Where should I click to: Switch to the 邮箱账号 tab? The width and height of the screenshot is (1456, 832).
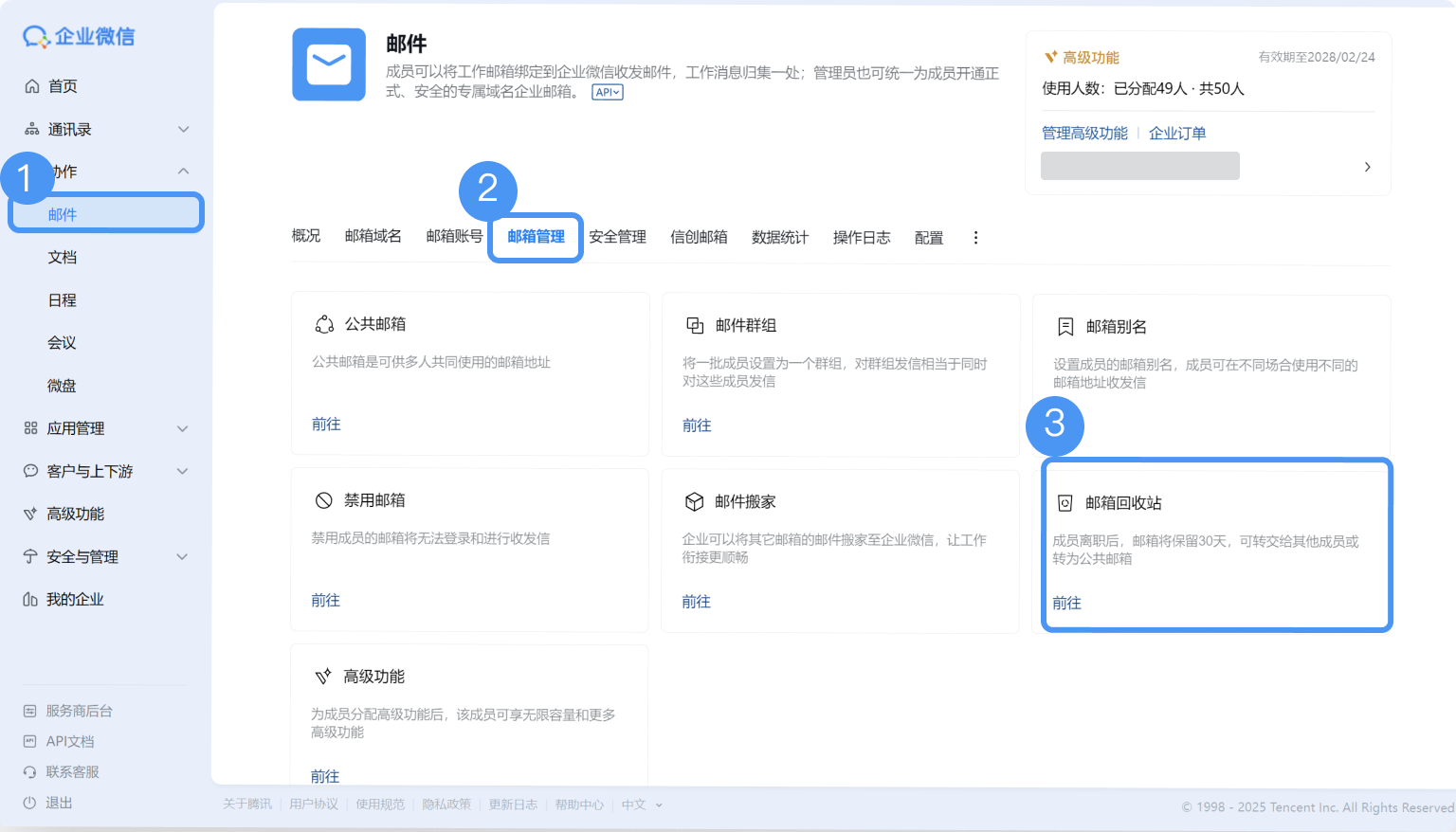[x=455, y=236]
